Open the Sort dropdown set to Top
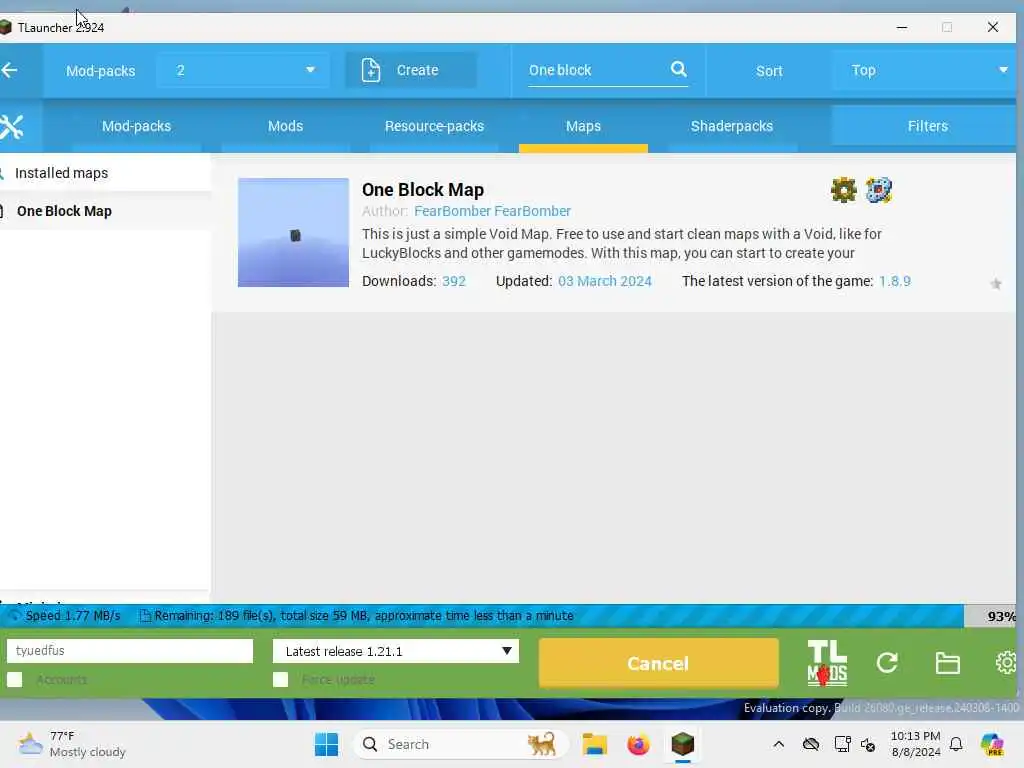The image size is (1024, 768). (x=924, y=70)
